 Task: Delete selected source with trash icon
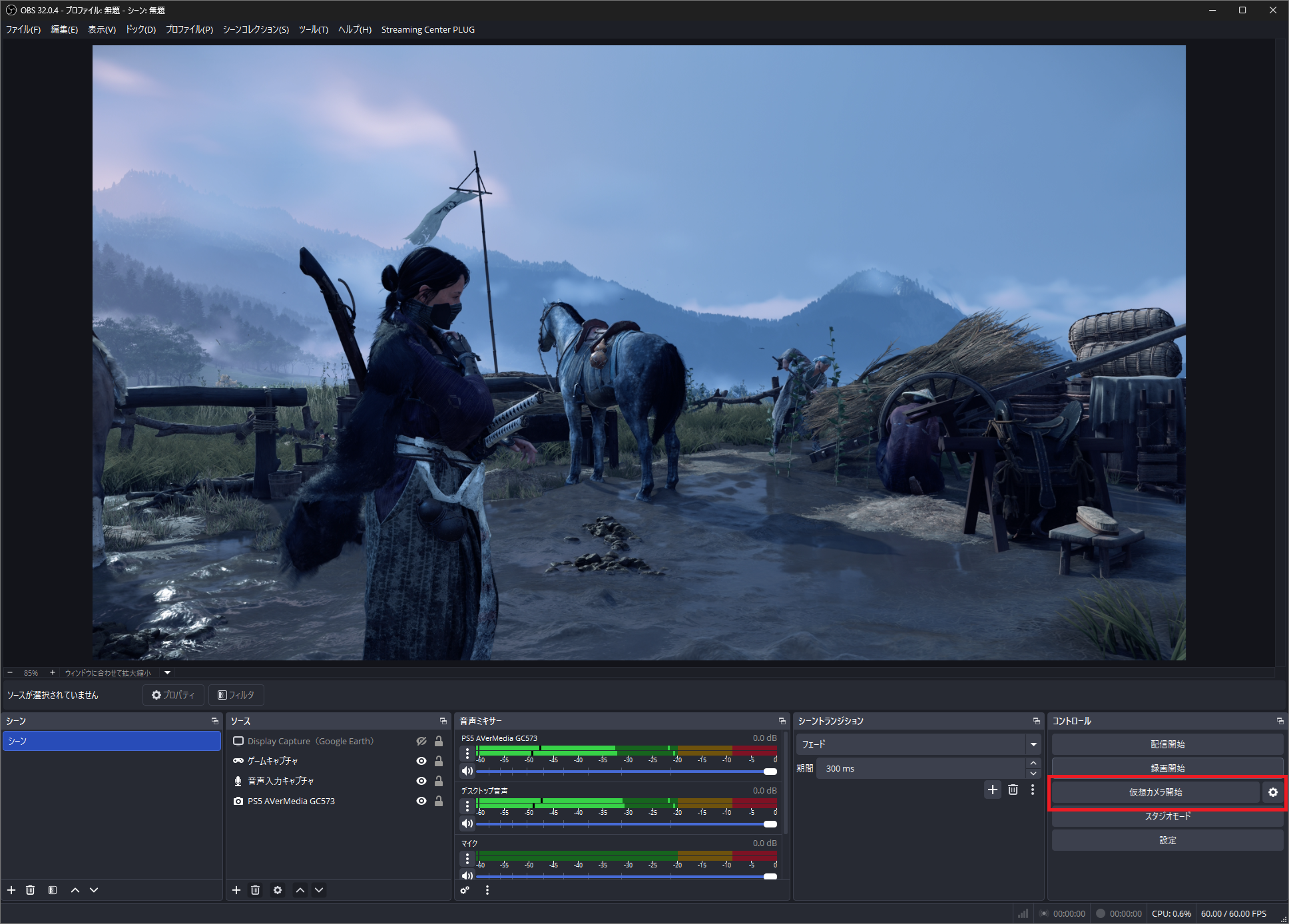point(255,890)
